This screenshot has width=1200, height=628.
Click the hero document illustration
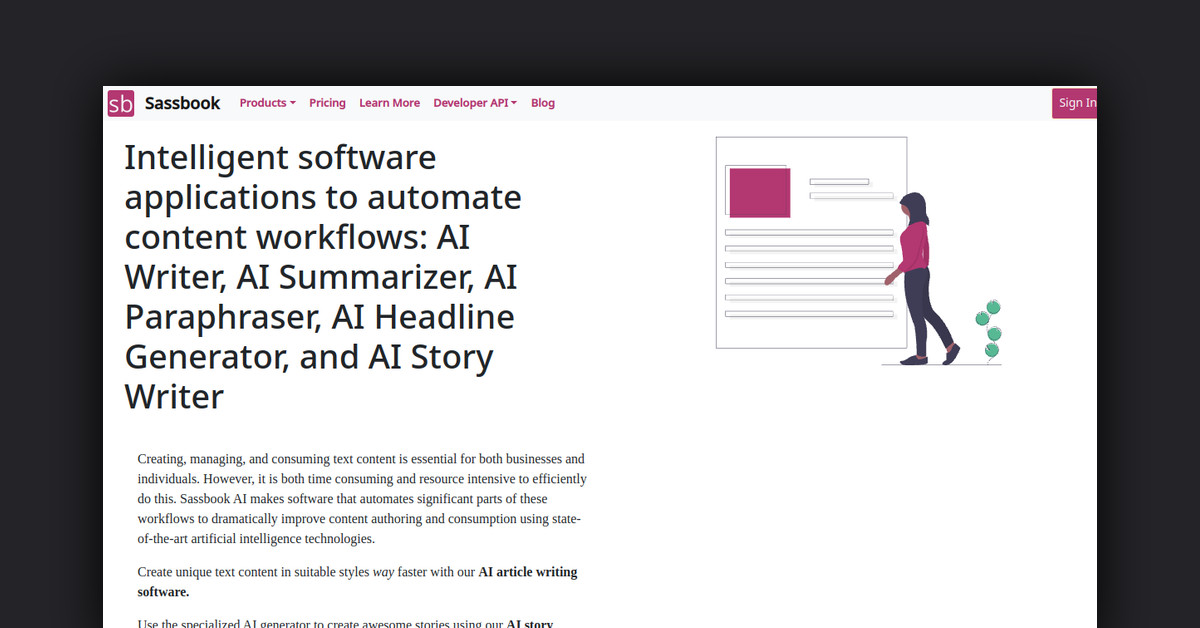810,243
